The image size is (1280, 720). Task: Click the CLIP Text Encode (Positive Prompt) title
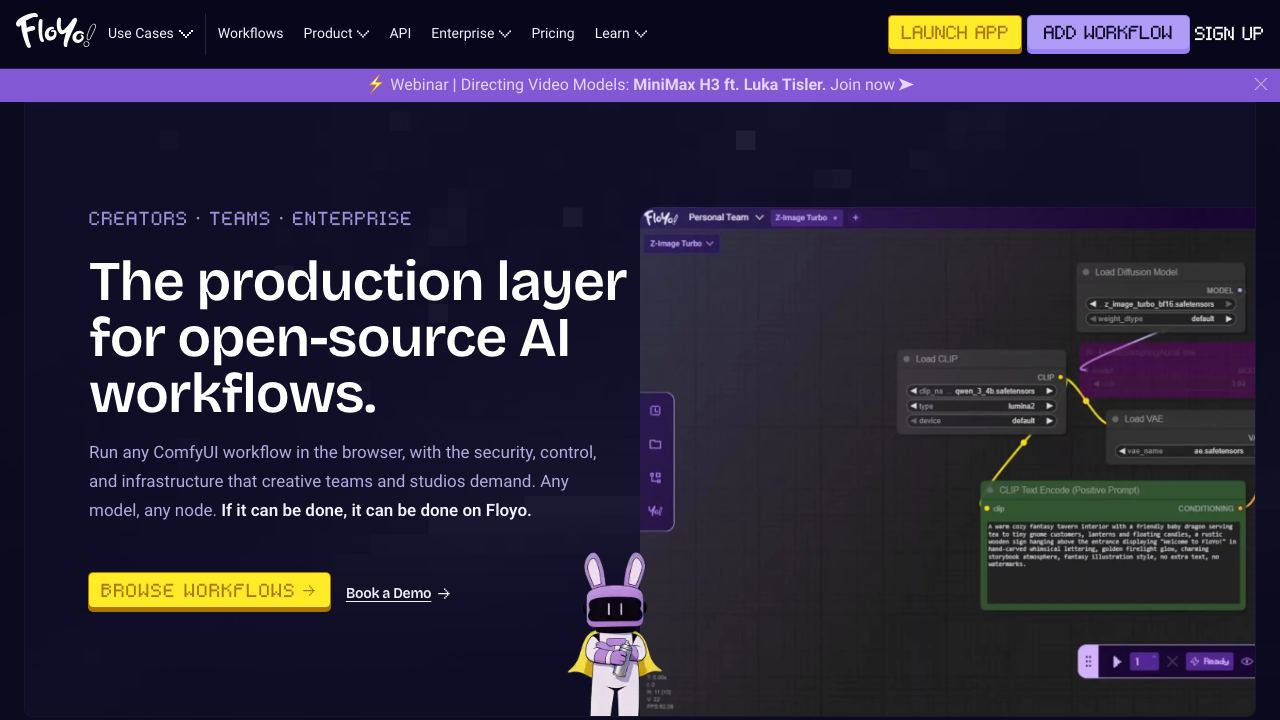click(x=1069, y=490)
